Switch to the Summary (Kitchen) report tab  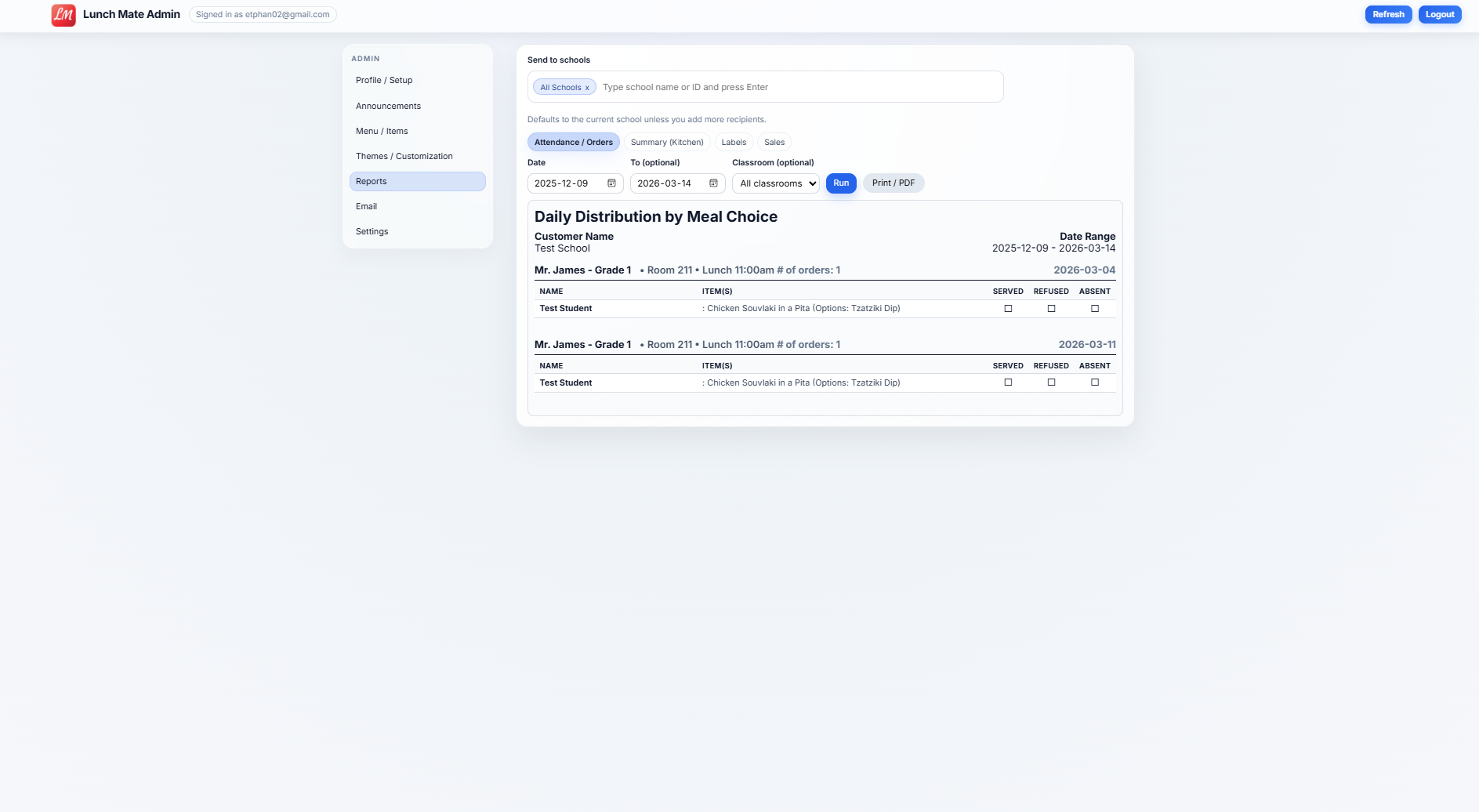click(667, 142)
